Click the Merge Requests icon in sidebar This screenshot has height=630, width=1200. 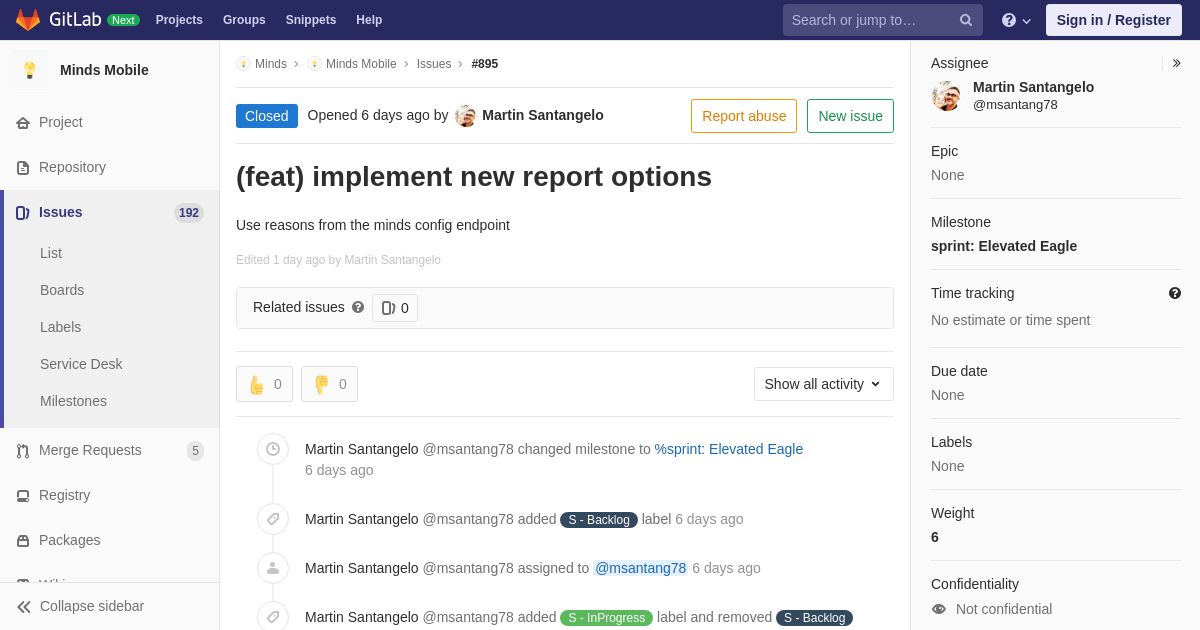pos(23,451)
